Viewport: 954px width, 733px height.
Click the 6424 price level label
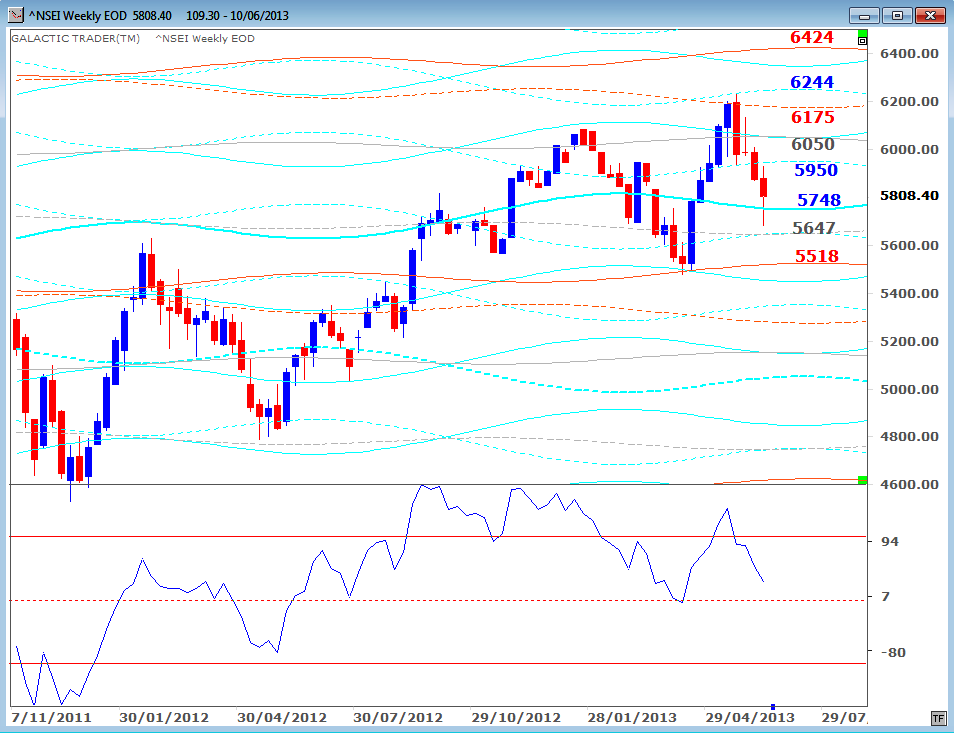point(812,37)
